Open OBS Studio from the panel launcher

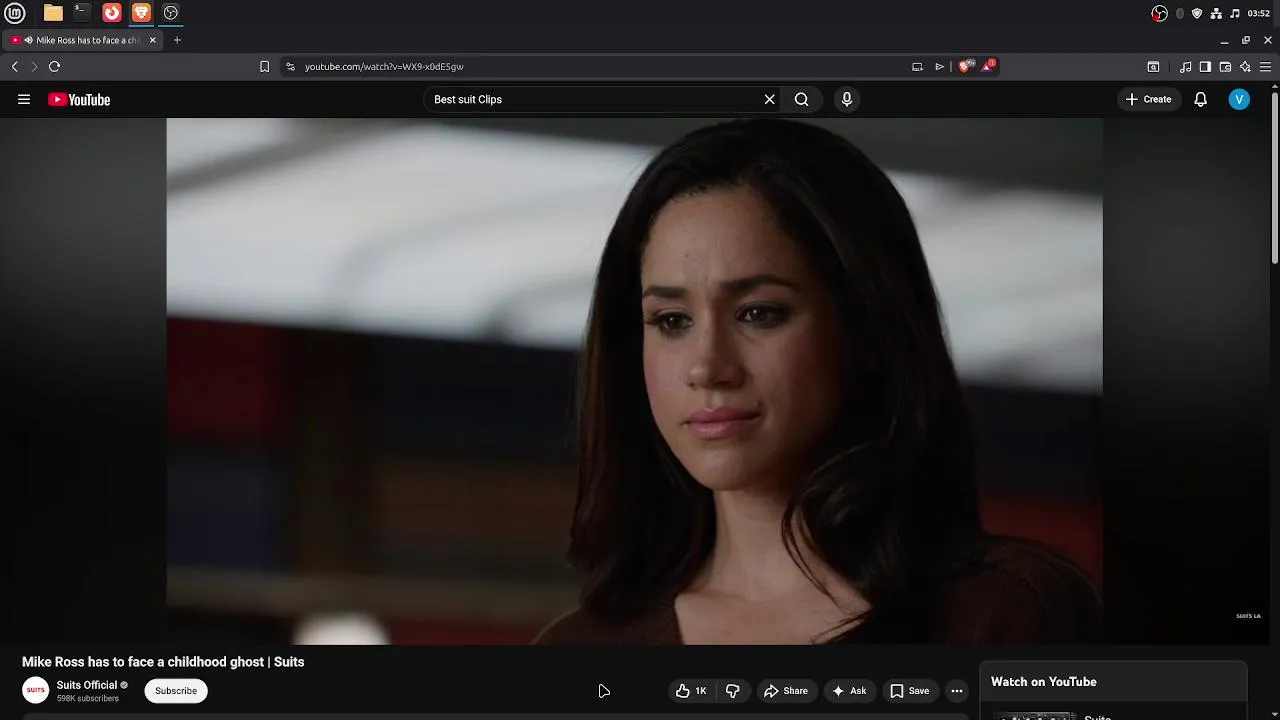pyautogui.click(x=171, y=13)
